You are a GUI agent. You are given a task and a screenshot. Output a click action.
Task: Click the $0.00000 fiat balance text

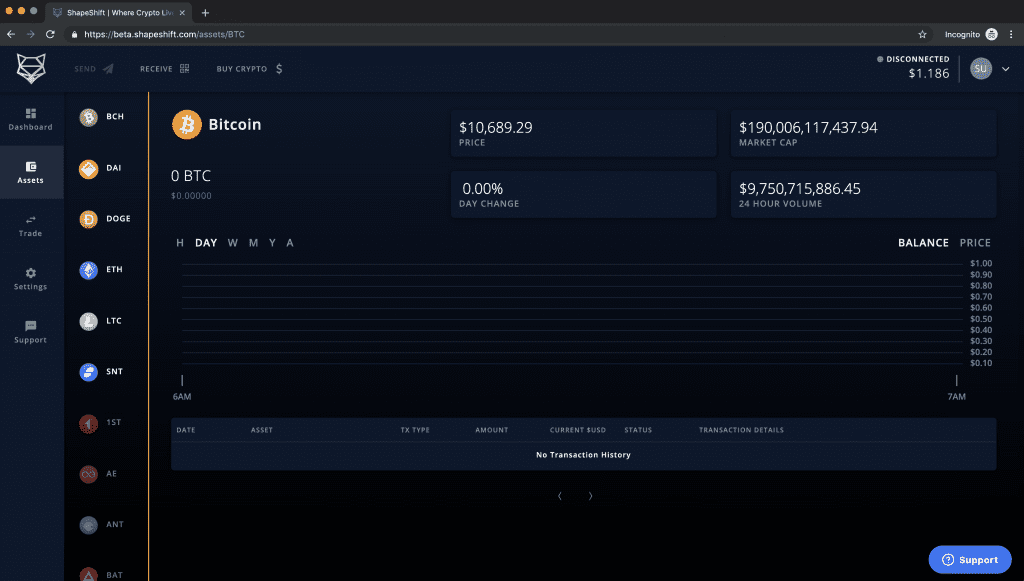[x=191, y=196]
